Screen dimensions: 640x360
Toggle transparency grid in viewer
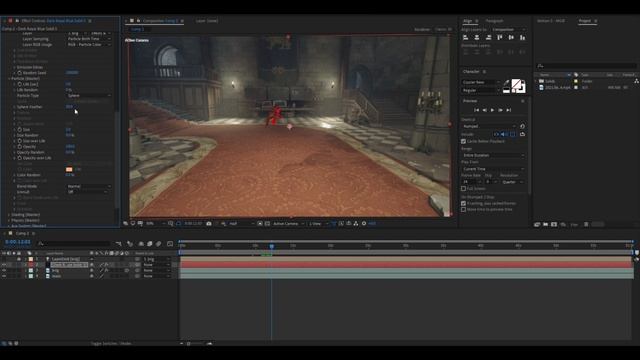267,224
